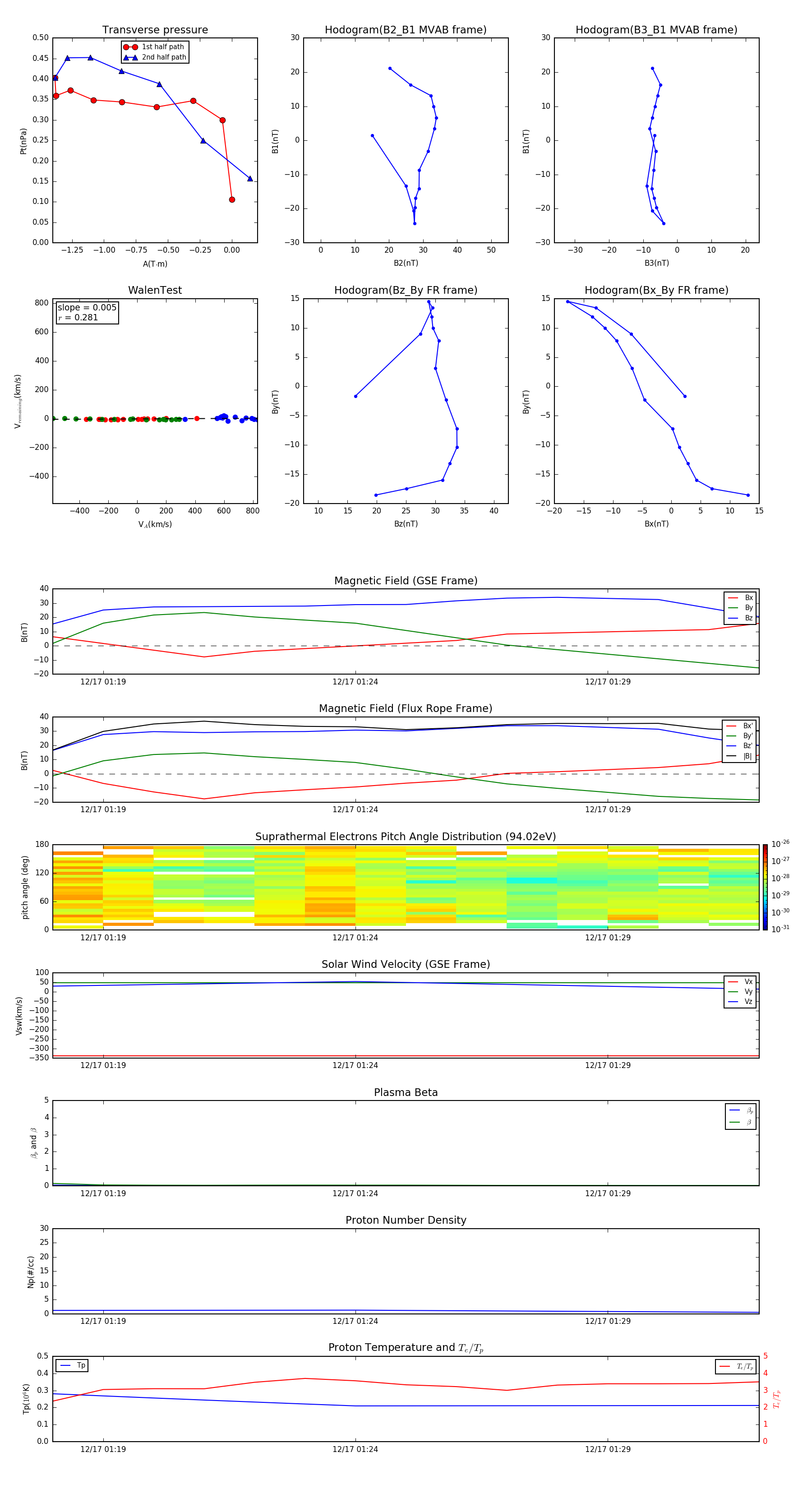
Task: Click the red 'Te/Tp' right axis label
Action: tap(777, 1399)
